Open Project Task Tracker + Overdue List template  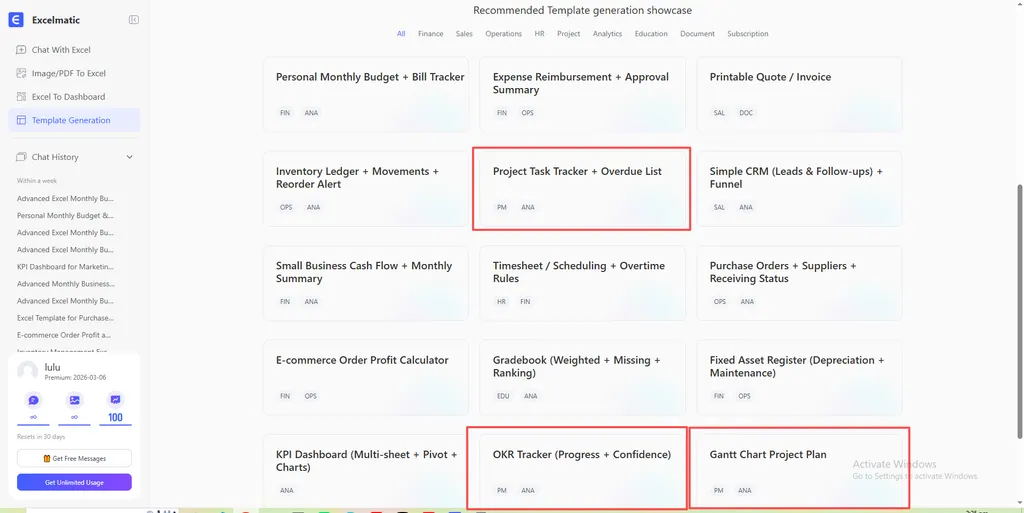tap(581, 188)
